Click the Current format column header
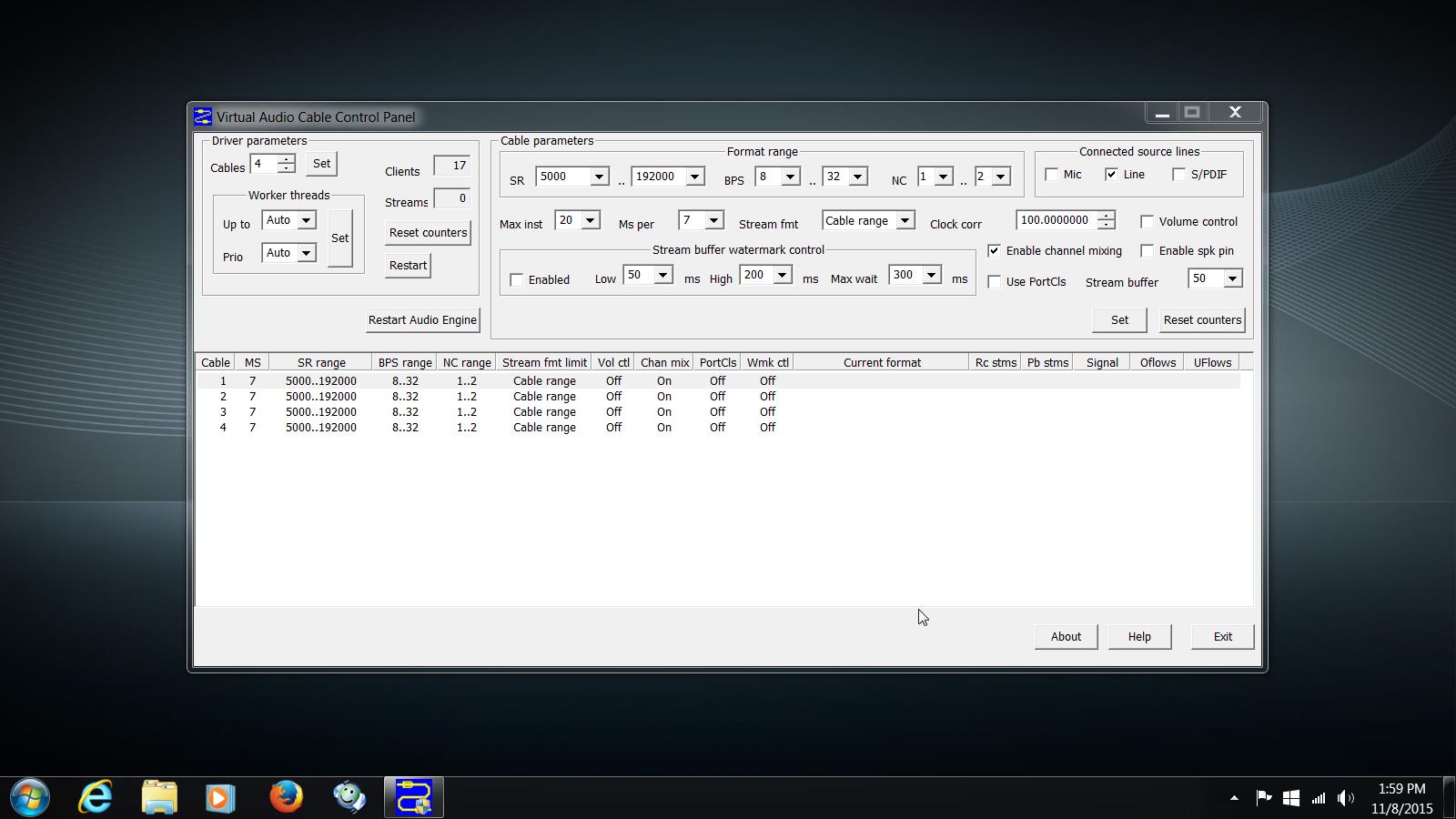 pyautogui.click(x=882, y=362)
